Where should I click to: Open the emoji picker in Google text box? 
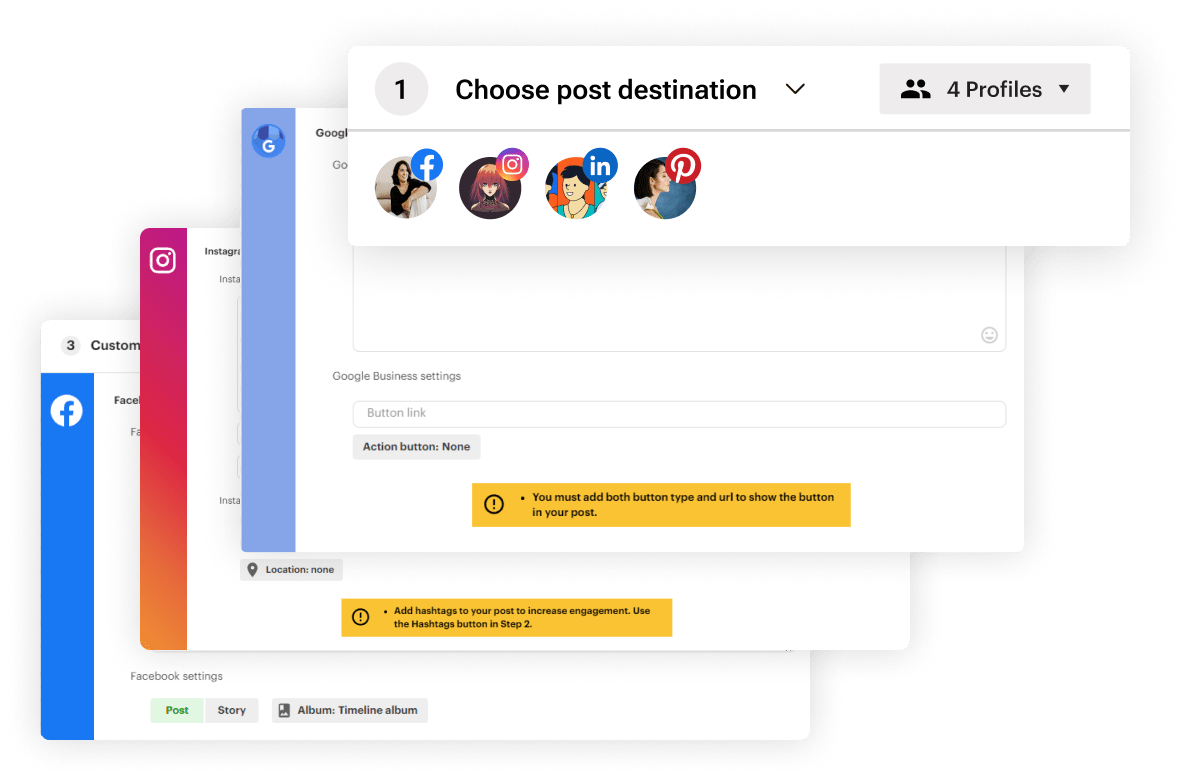989,335
